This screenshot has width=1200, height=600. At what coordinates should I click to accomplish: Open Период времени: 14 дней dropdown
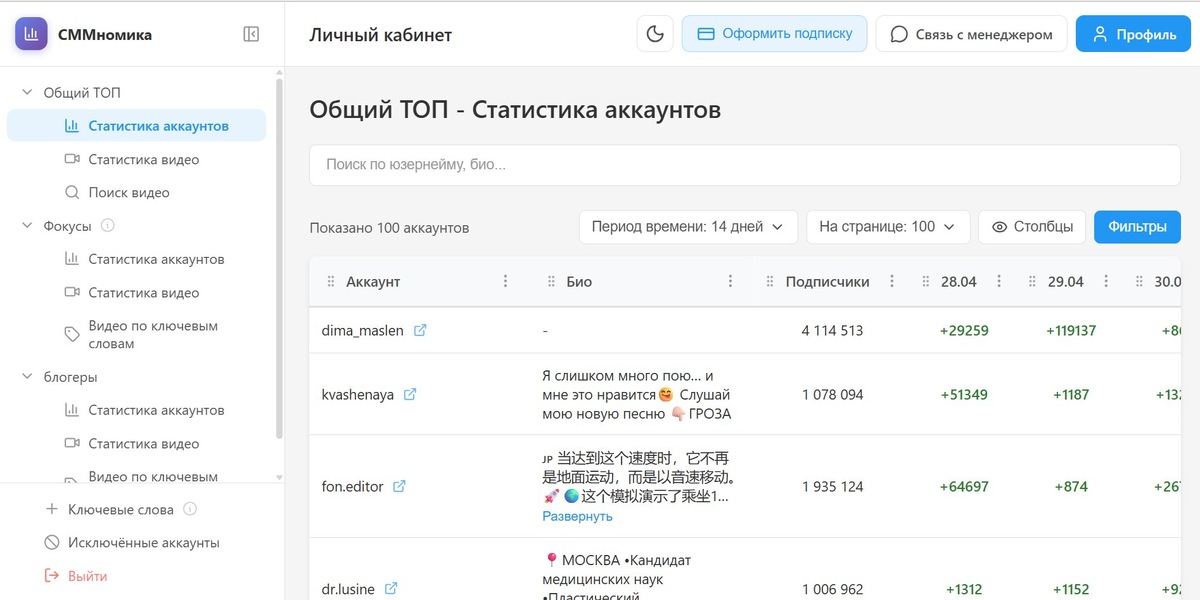click(688, 227)
